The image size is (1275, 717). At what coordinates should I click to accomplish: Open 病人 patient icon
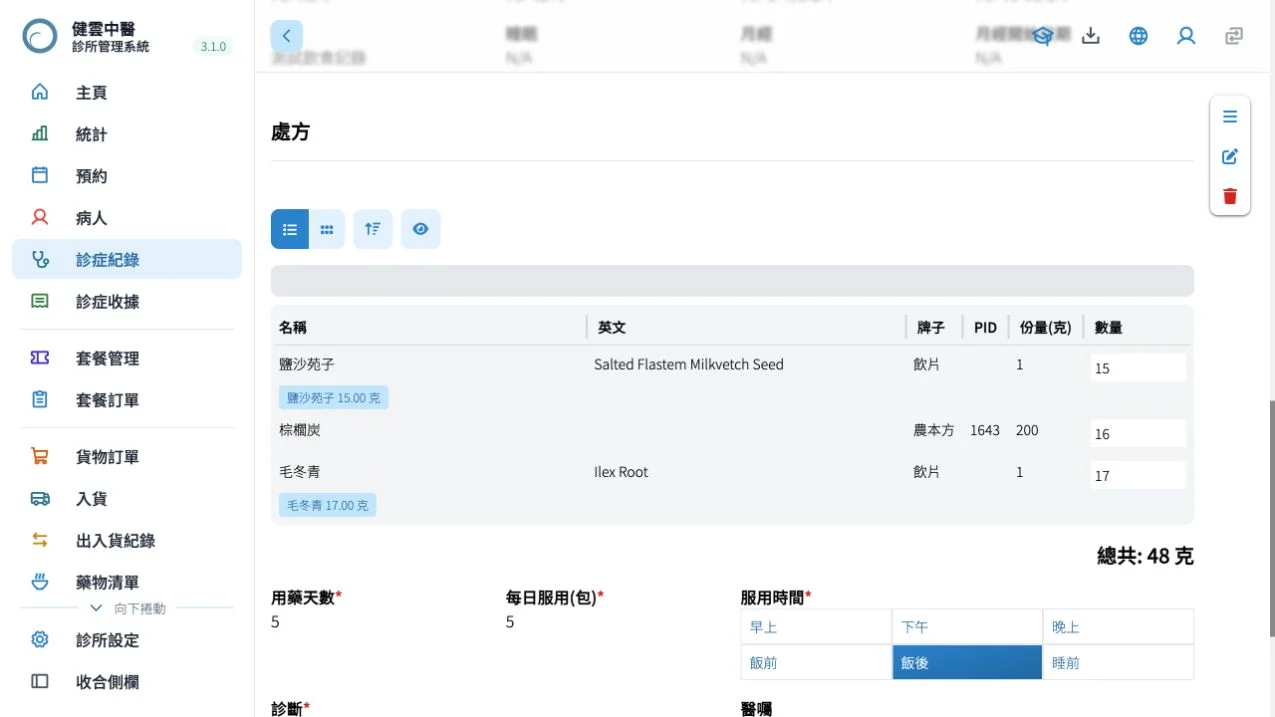[x=40, y=217]
